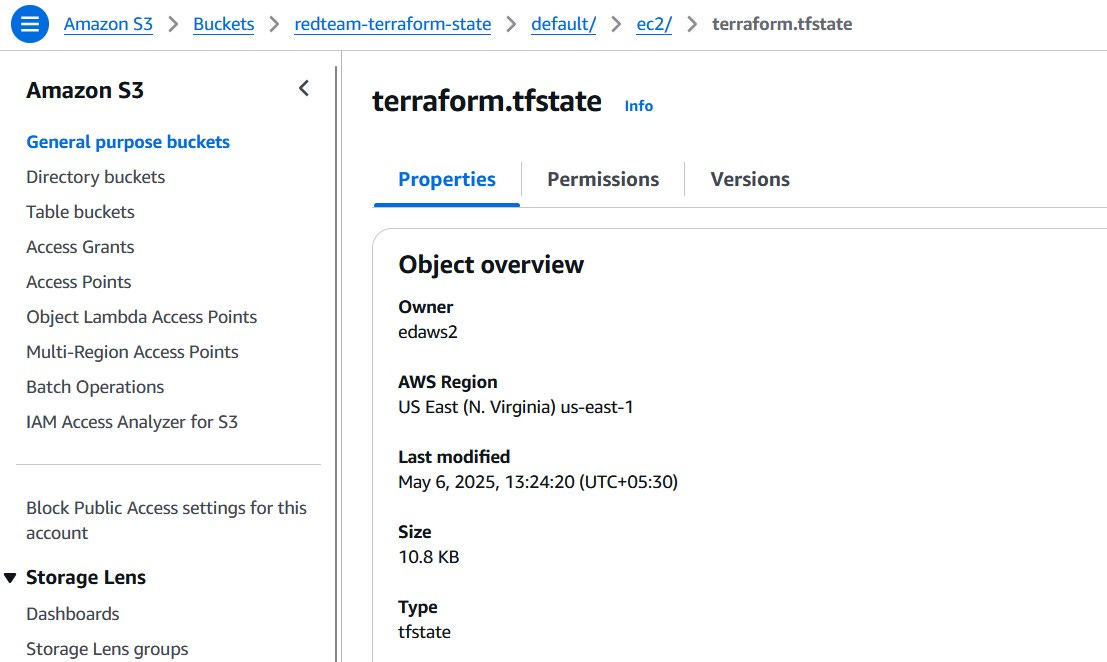Open Directory buckets in sidebar
The height and width of the screenshot is (662, 1107).
coord(95,177)
